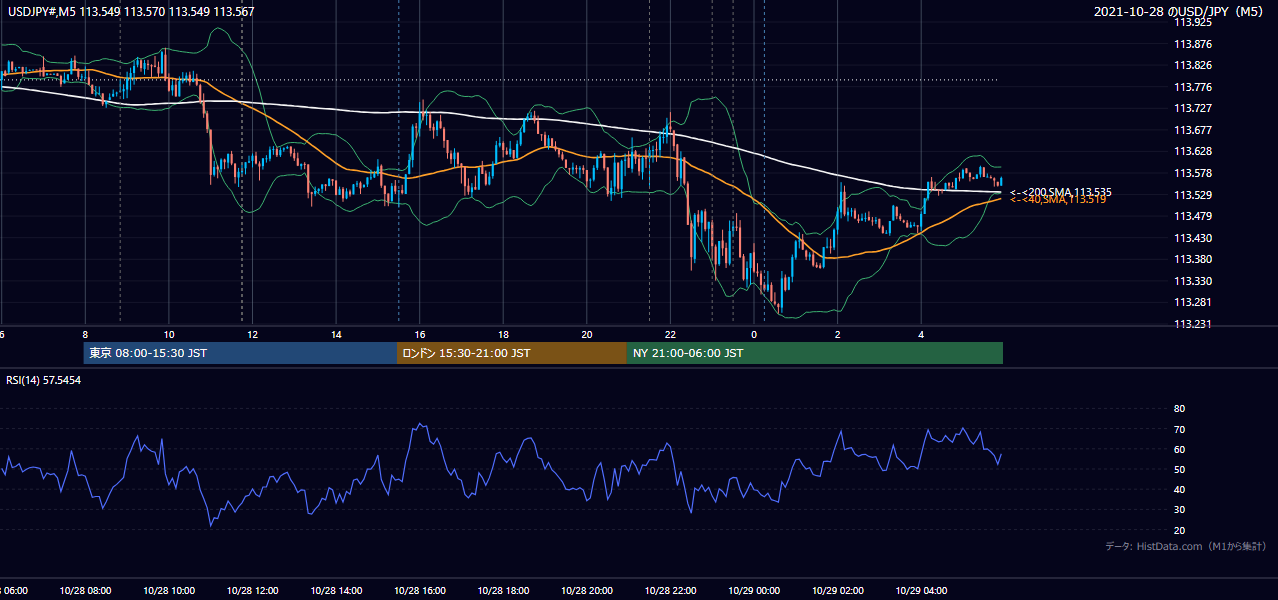1278x600 pixels.
Task: Click price axis value 113.380
Action: click(1192, 259)
